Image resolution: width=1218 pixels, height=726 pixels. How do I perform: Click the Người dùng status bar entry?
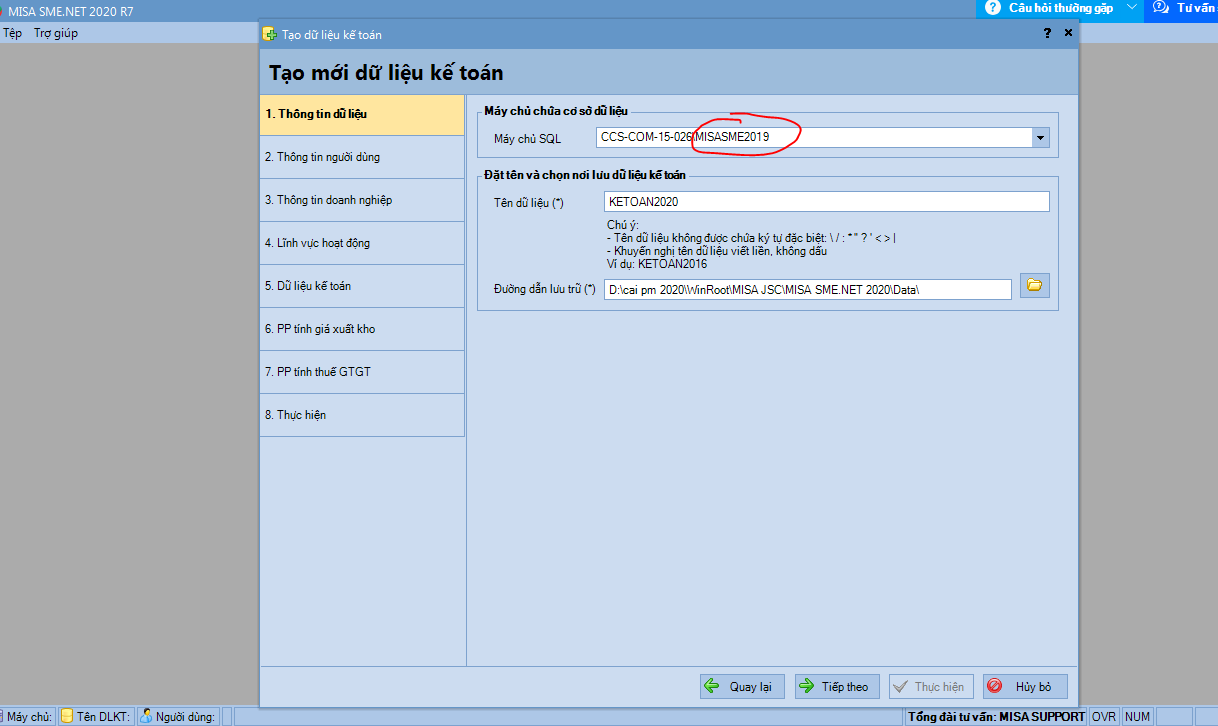pyautogui.click(x=177, y=716)
